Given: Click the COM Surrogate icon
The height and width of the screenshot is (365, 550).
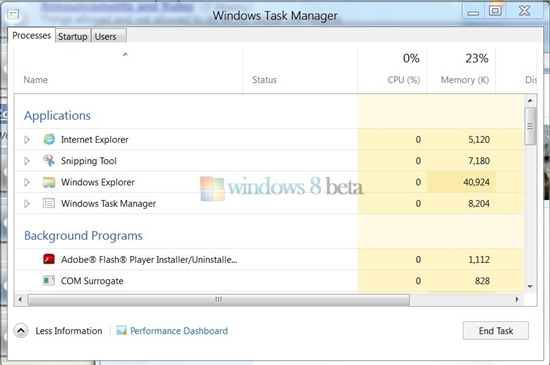Looking at the screenshot, I should pyautogui.click(x=49, y=280).
